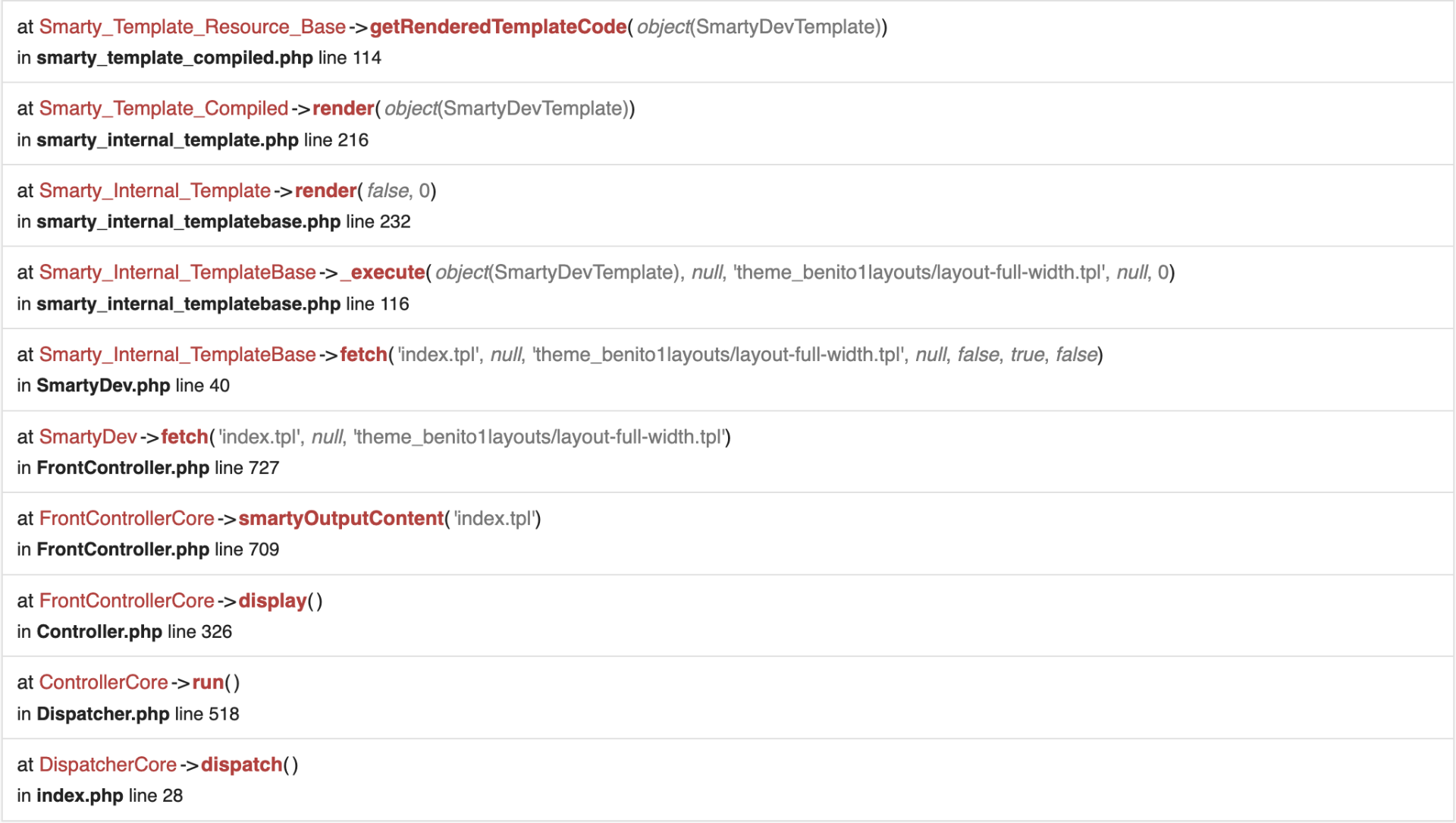Click the Smarty_Template_Resource_Base class name
This screenshot has height=823, width=1456.
click(x=192, y=27)
